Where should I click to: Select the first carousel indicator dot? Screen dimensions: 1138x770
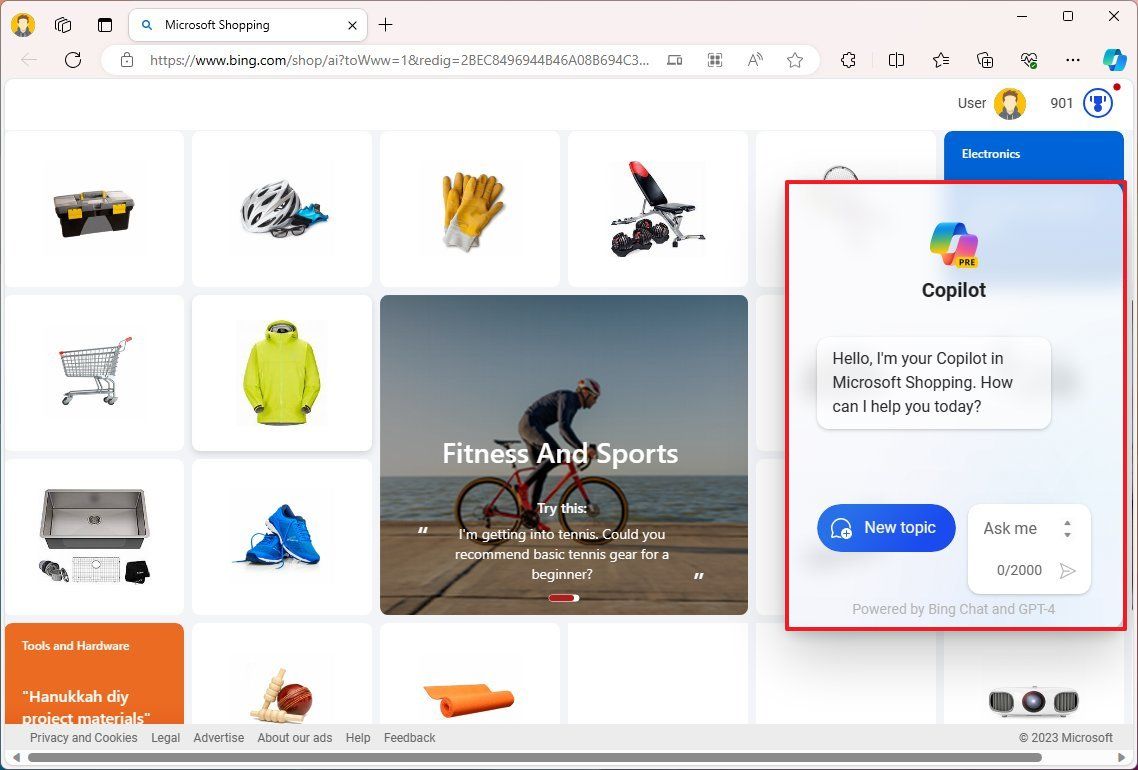point(556,597)
